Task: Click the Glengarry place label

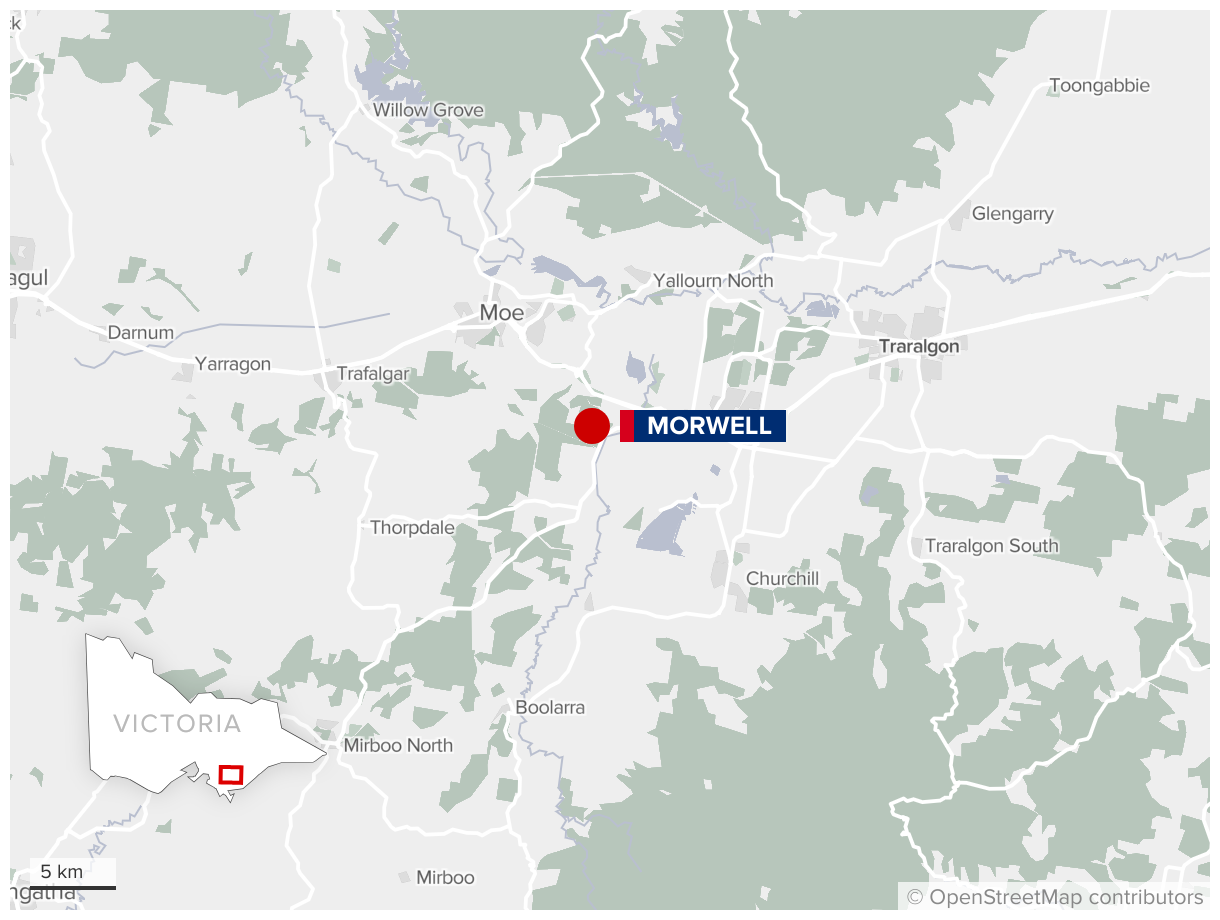Action: pyautogui.click(x=1013, y=214)
